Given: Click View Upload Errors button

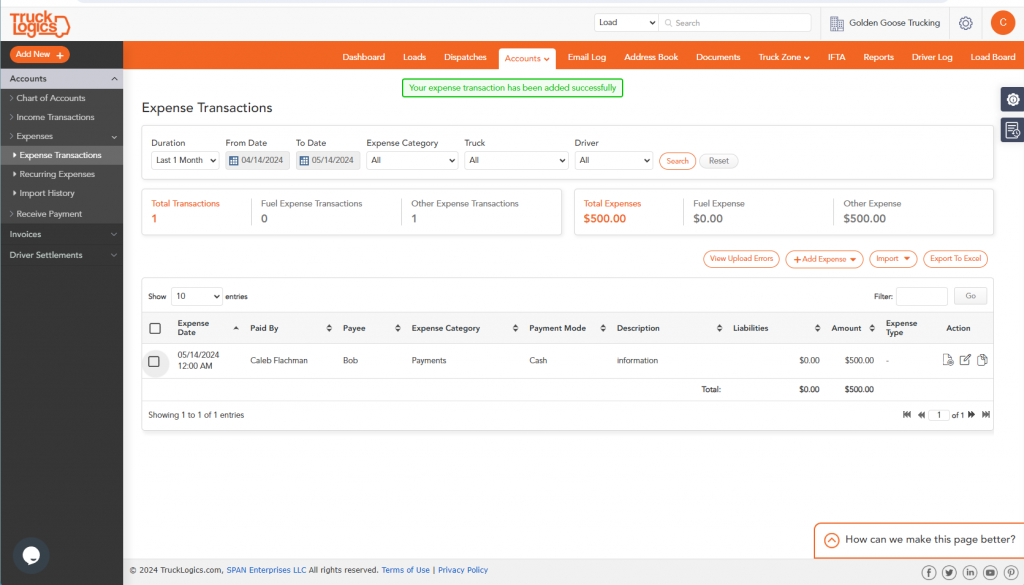Looking at the screenshot, I should [x=741, y=259].
